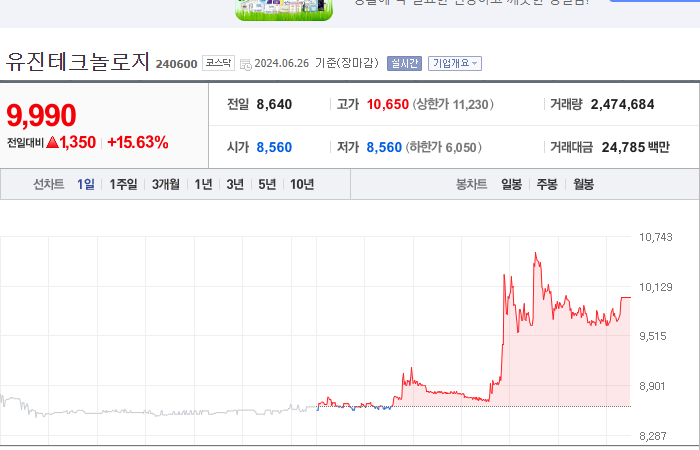Image resolution: width=700 pixels, height=450 pixels.
Task: Click the 시가 value 8,560
Action: point(274,147)
